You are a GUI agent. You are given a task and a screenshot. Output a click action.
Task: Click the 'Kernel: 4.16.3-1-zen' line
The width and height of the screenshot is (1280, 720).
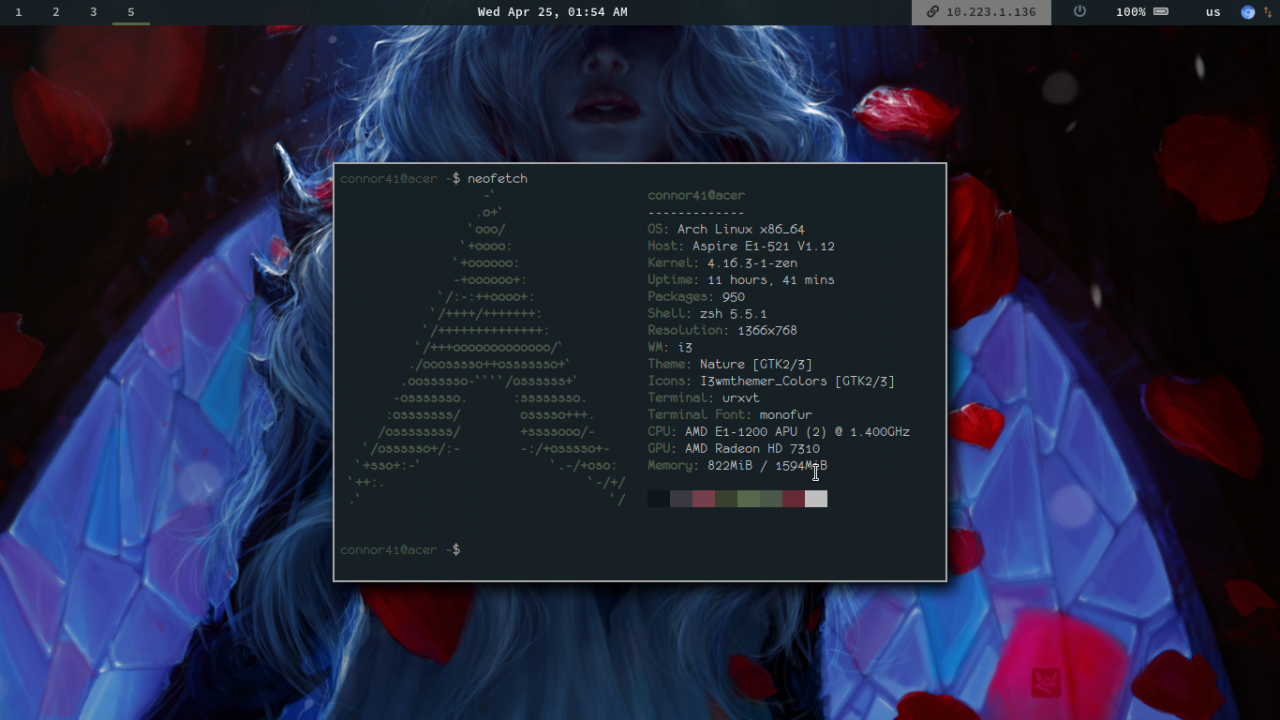[722, 263]
